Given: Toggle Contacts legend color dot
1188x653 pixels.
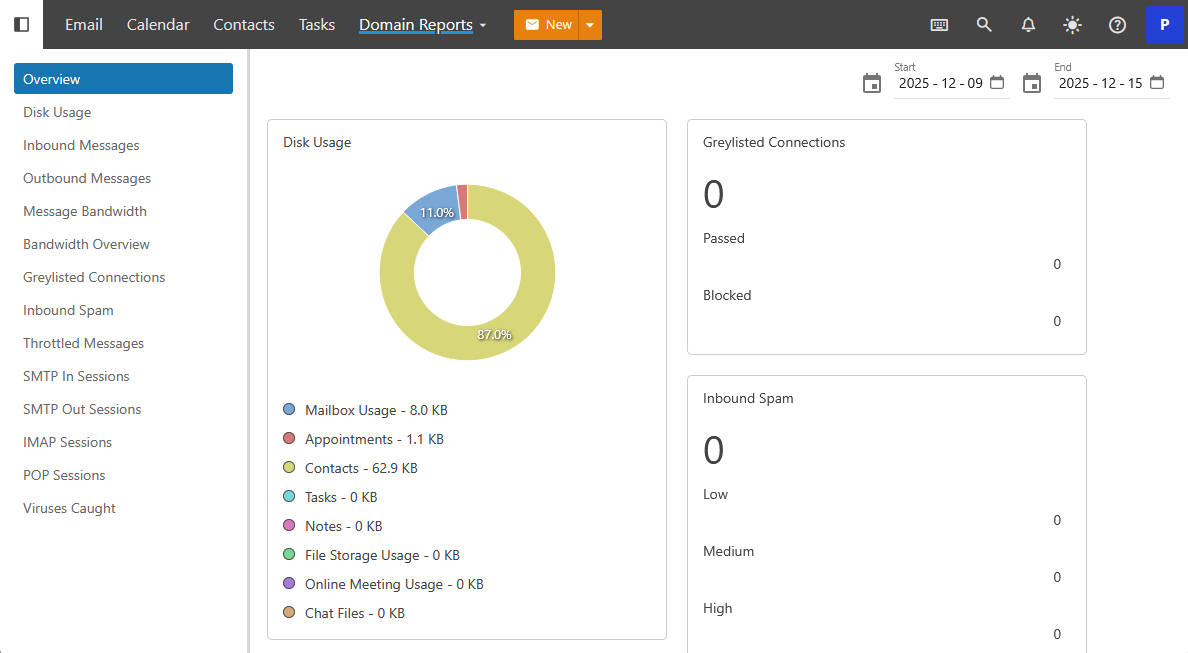Looking at the screenshot, I should pos(289,468).
